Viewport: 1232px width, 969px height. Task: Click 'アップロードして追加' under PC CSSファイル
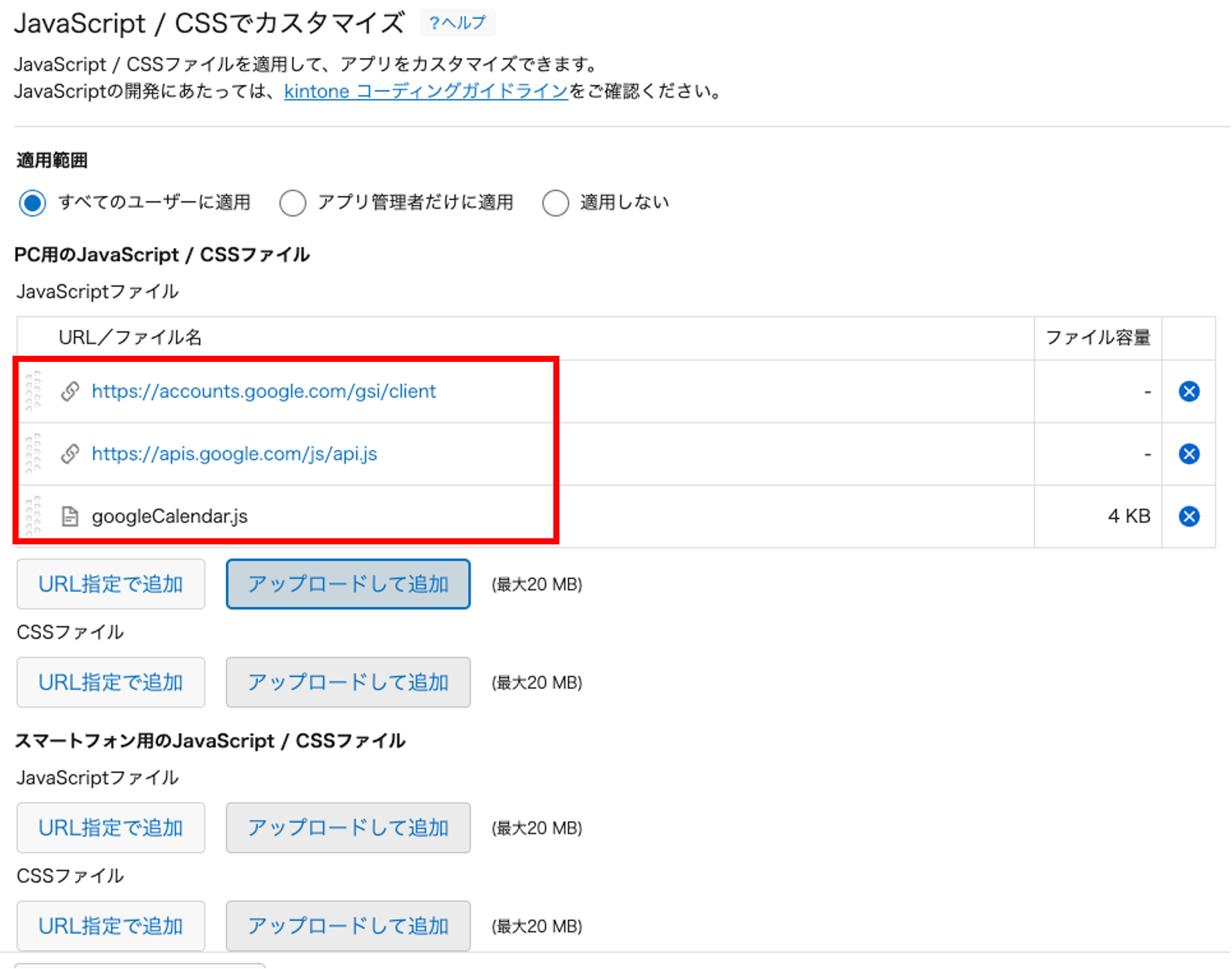click(x=348, y=682)
